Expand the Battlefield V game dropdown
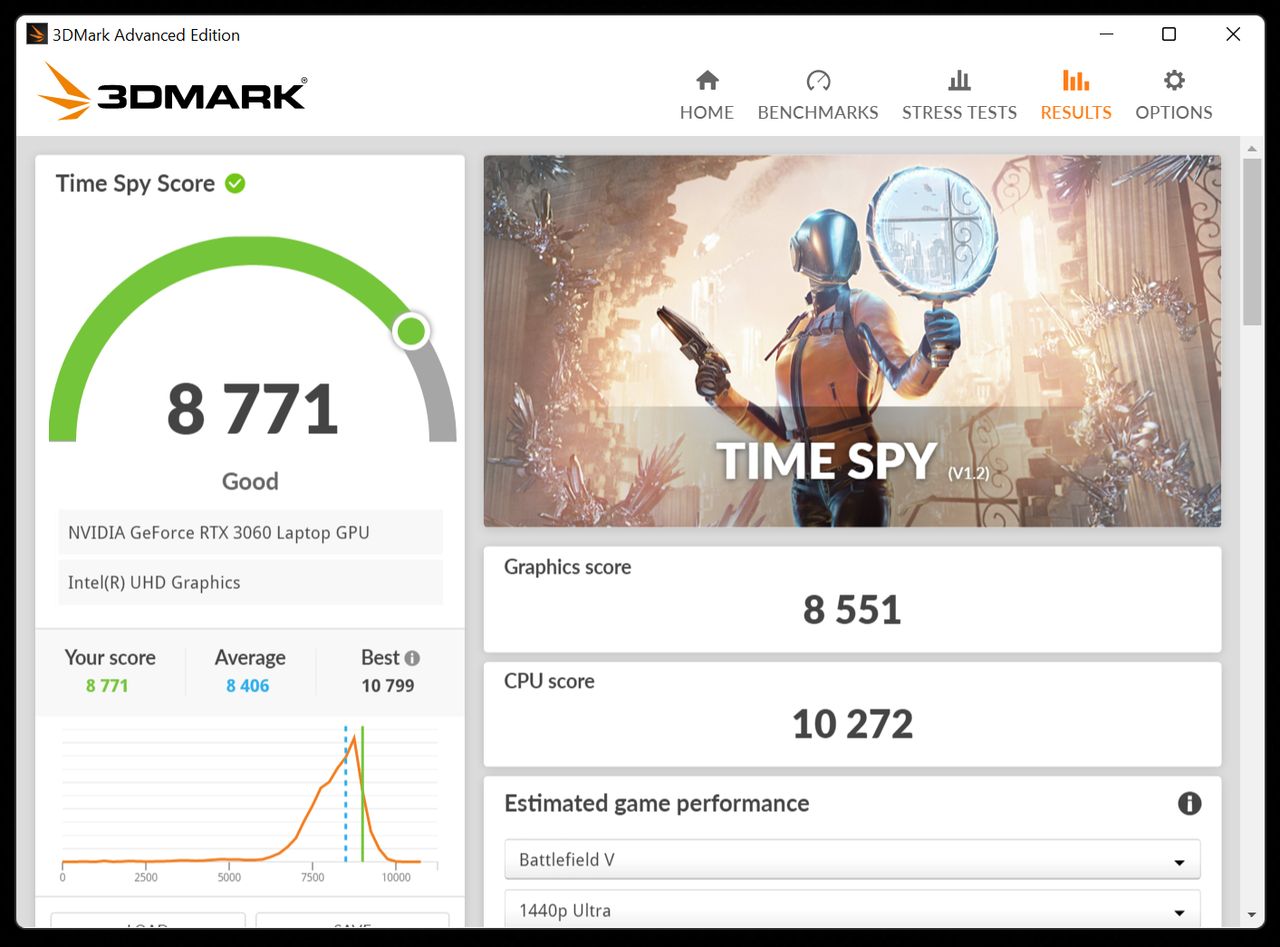This screenshot has width=1280, height=947. [852, 860]
